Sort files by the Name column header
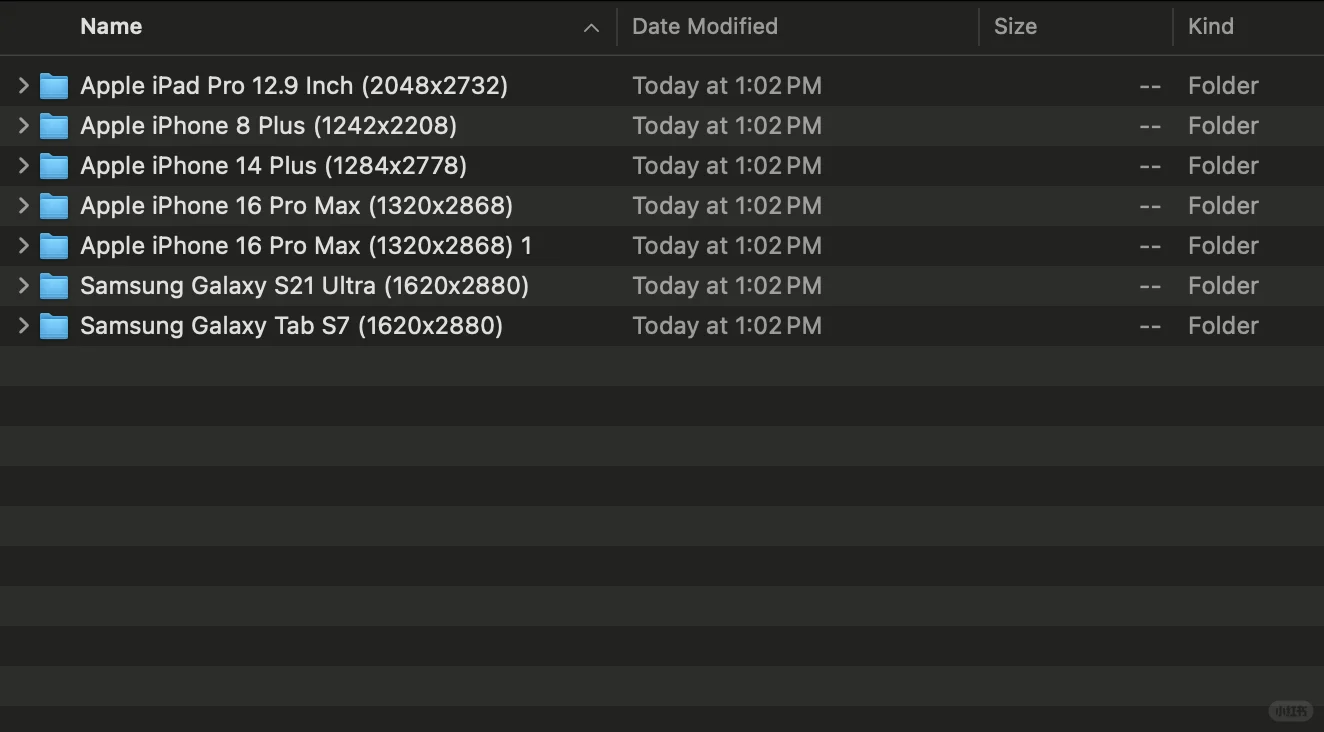1324x732 pixels. pos(111,27)
